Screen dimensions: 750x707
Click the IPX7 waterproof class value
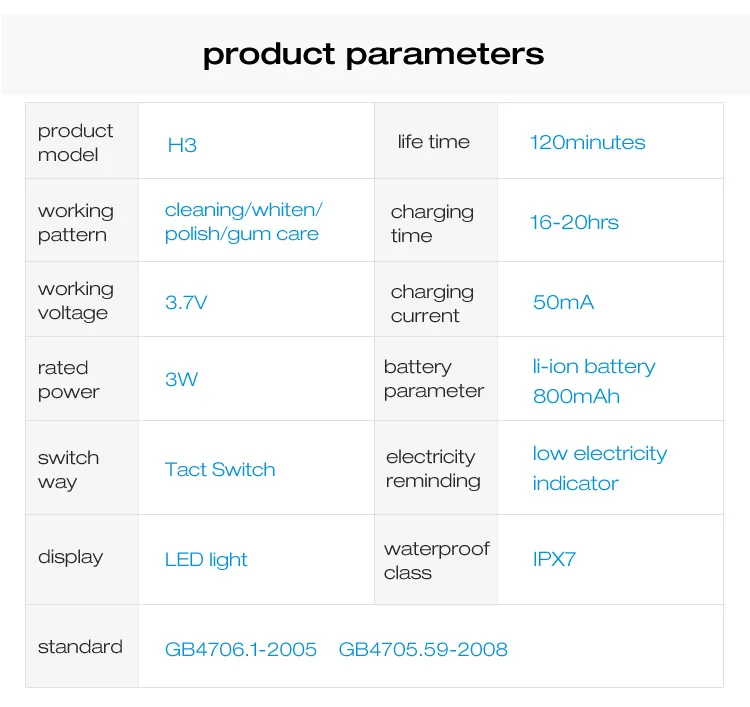(x=554, y=560)
